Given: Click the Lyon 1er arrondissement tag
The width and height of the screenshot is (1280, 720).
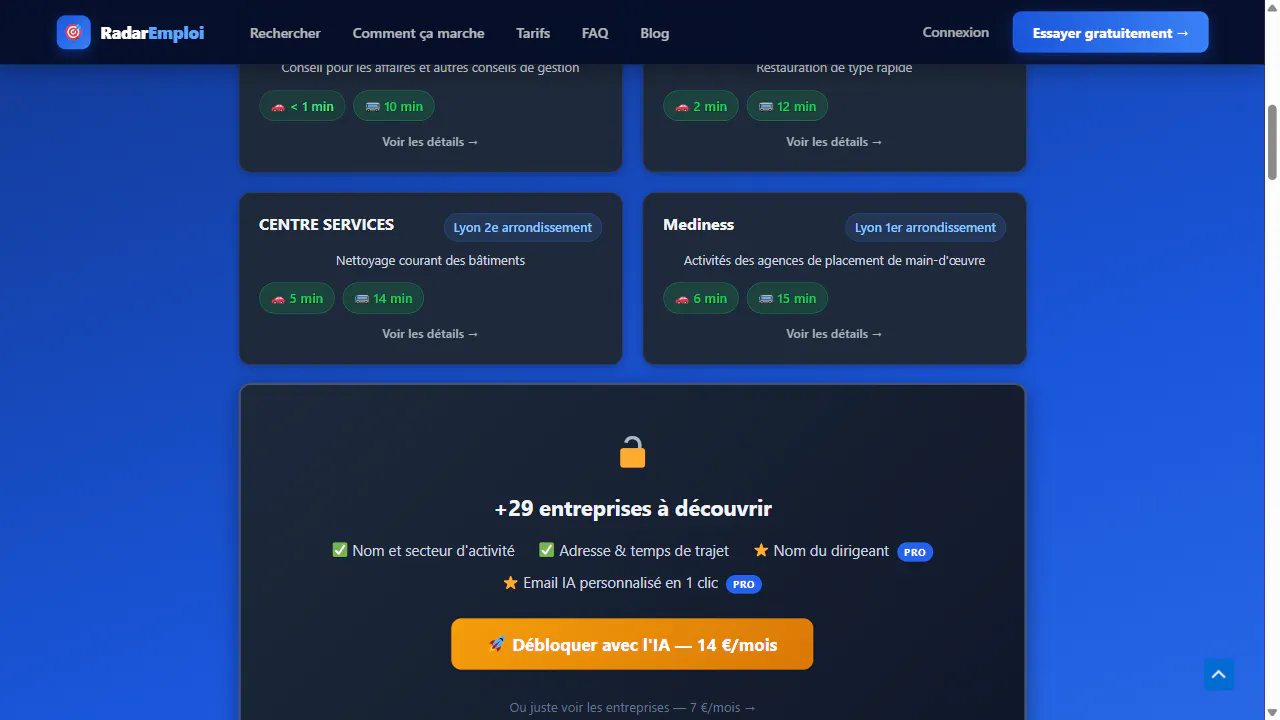Looking at the screenshot, I should click(925, 227).
